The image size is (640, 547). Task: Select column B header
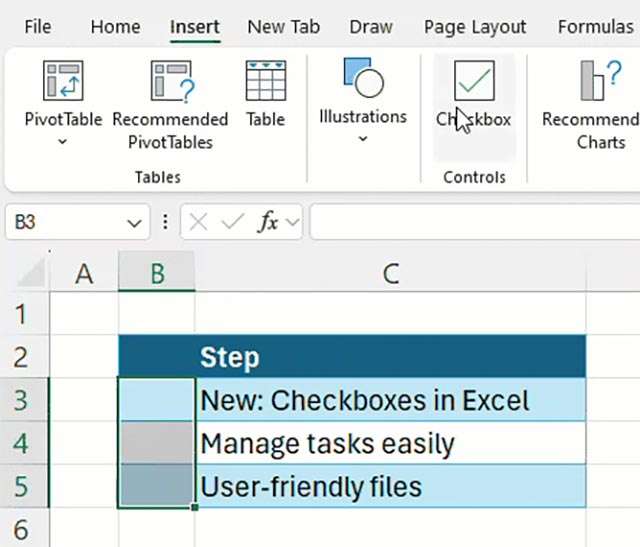pyautogui.click(x=157, y=273)
